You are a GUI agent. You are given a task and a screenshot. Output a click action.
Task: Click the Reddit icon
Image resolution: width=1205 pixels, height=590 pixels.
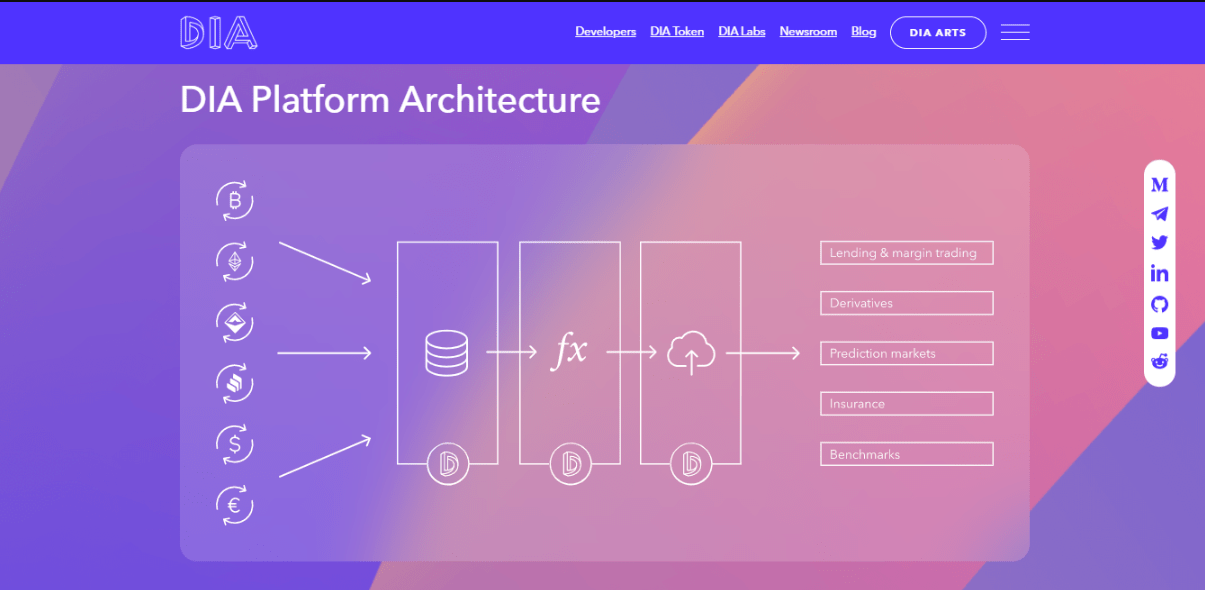[x=1159, y=362]
